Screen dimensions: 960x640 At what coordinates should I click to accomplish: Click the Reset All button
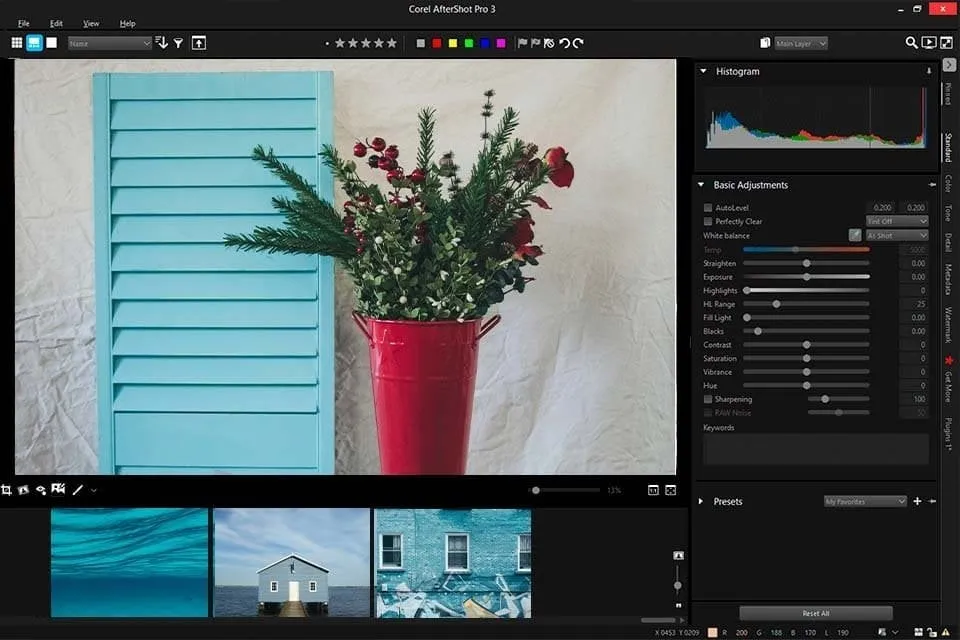(x=815, y=613)
